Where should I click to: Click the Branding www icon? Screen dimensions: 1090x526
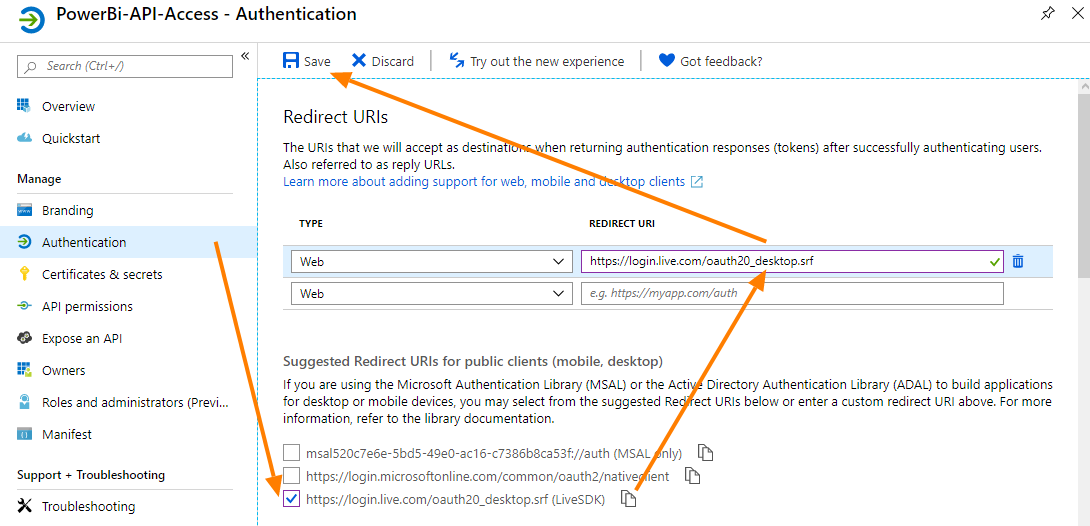(24, 211)
